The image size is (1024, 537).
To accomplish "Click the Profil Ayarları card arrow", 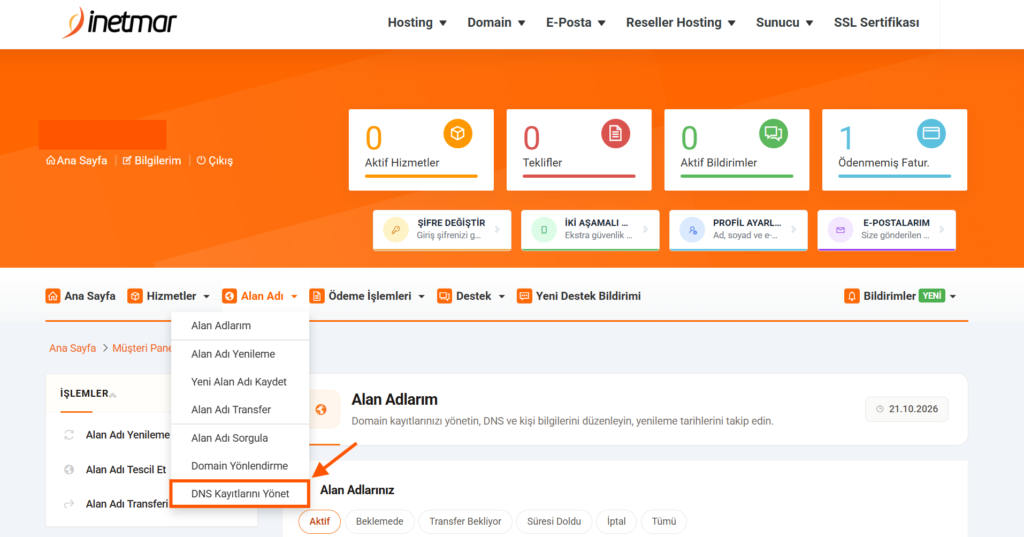I will point(794,229).
